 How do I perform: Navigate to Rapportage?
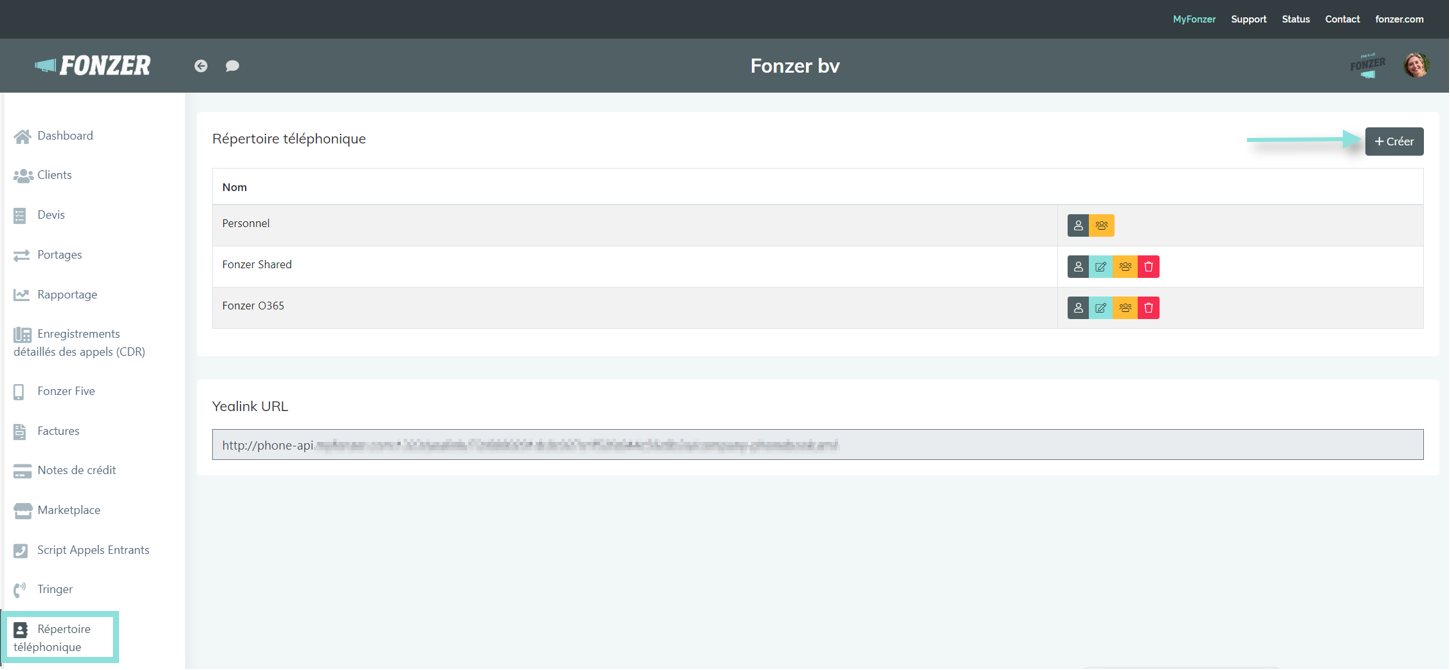[x=56, y=295]
